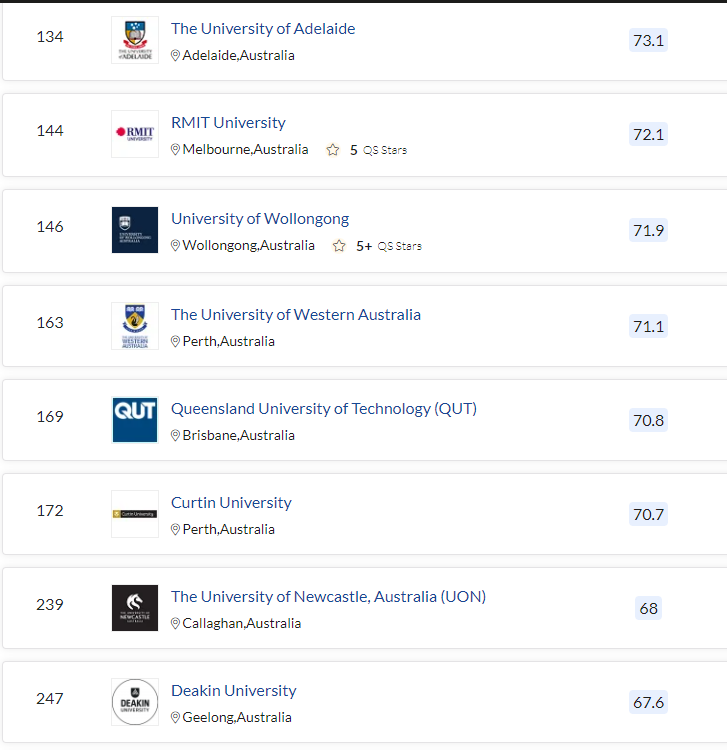This screenshot has height=750, width=727.
Task: Click the QS Stars star icon for RMIT
Action: point(333,150)
